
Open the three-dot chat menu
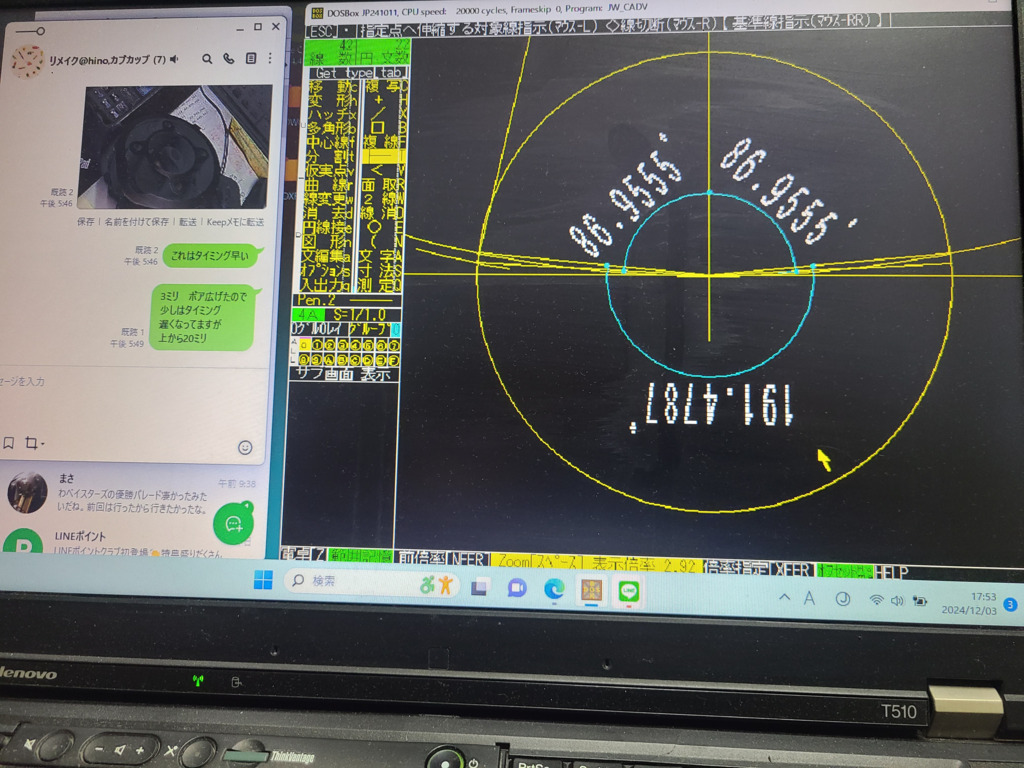[270, 59]
